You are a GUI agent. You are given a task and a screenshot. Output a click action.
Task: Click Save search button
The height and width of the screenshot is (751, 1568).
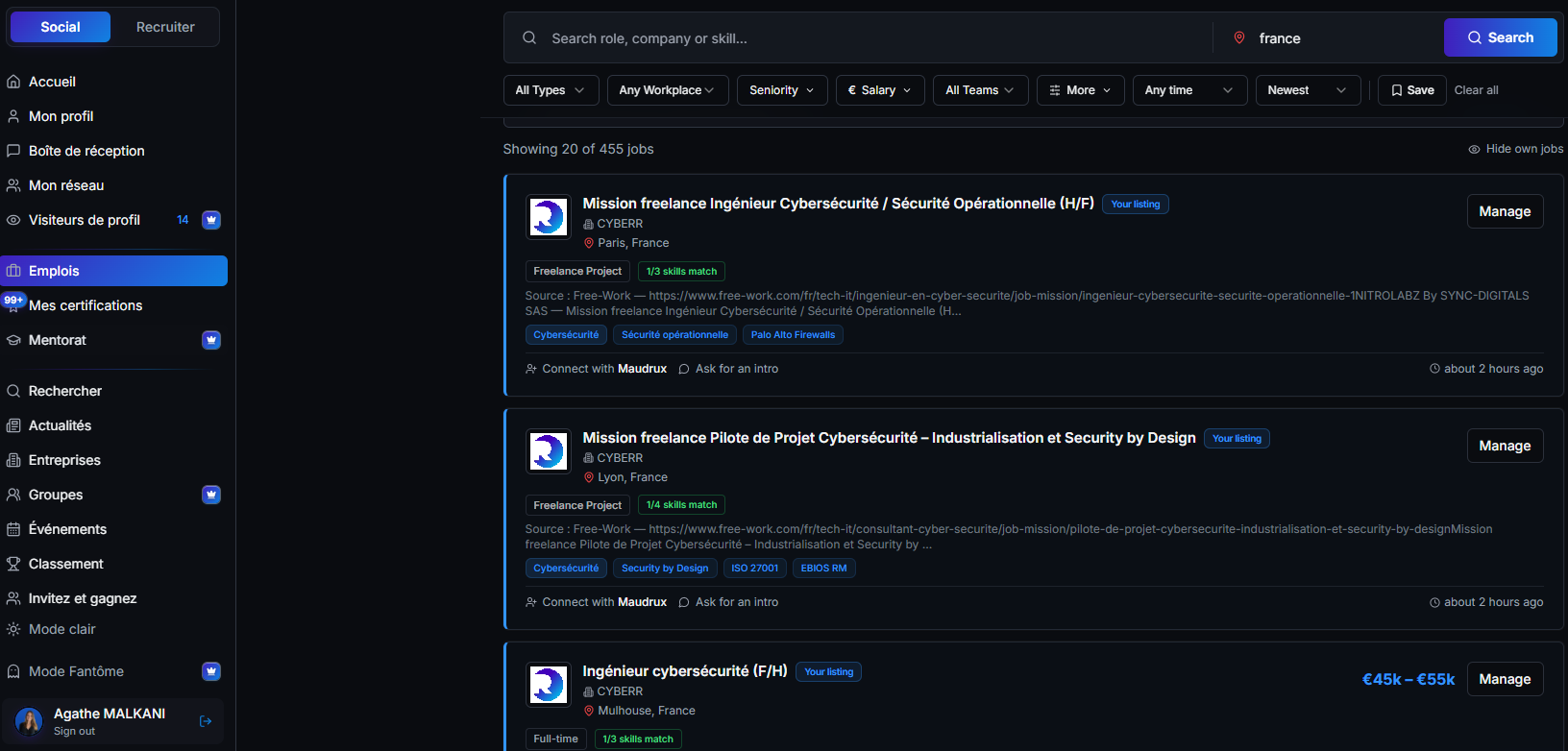[x=1412, y=90]
